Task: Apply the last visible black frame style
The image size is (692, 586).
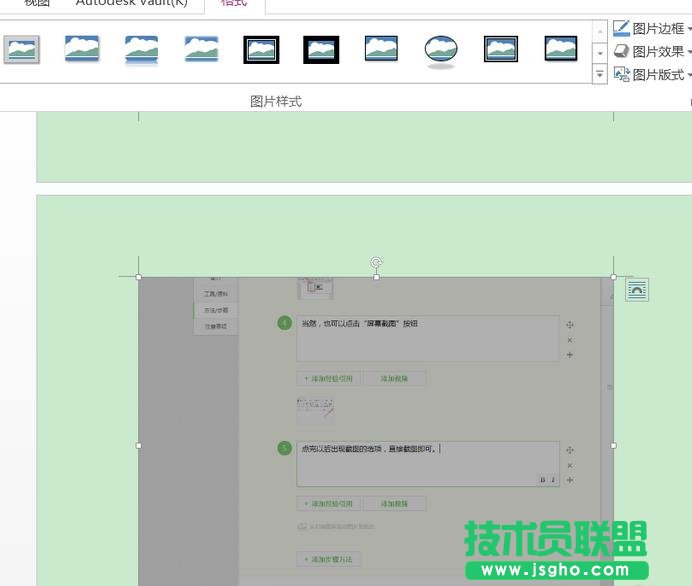Action: coord(560,49)
